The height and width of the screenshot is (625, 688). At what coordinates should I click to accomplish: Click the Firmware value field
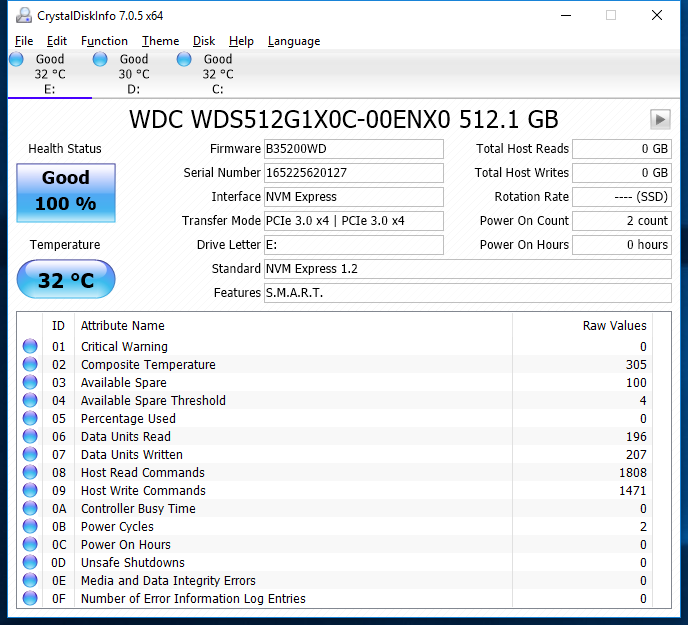353,149
